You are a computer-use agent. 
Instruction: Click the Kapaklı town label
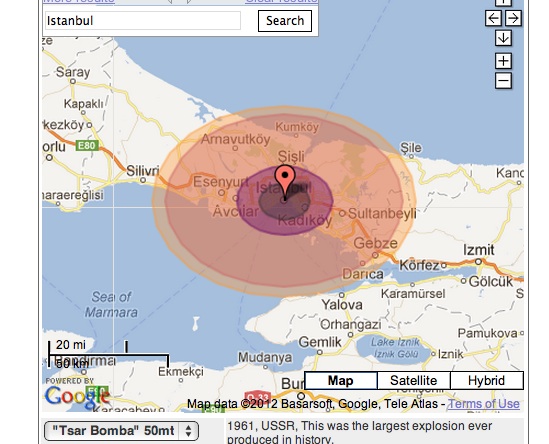pos(83,104)
